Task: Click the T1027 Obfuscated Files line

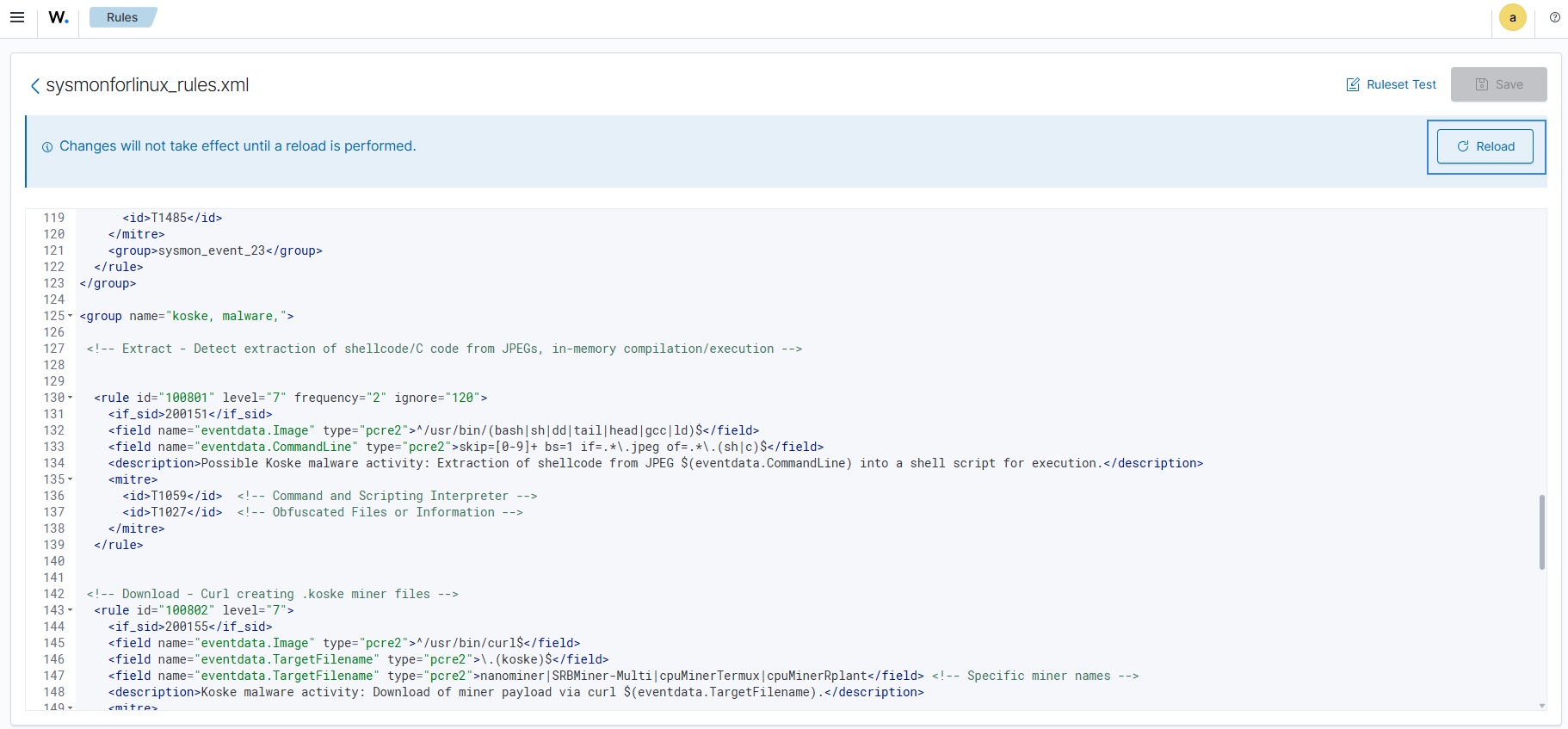Action: (x=323, y=512)
